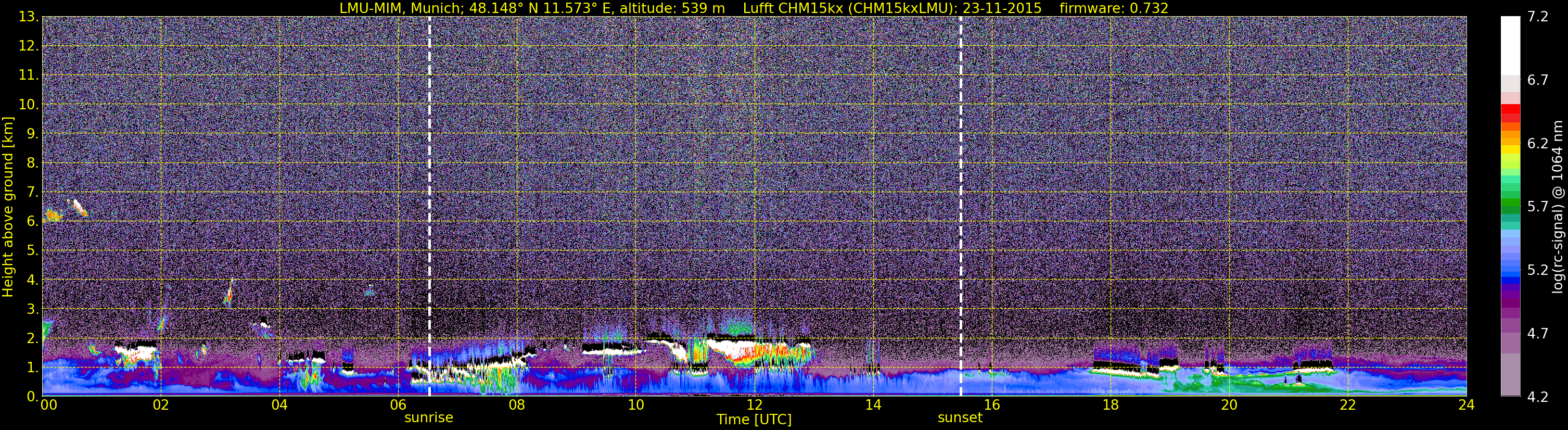This screenshot has width=1568, height=430.
Task: Click the colorbar value '5.7'
Action: click(x=1538, y=207)
